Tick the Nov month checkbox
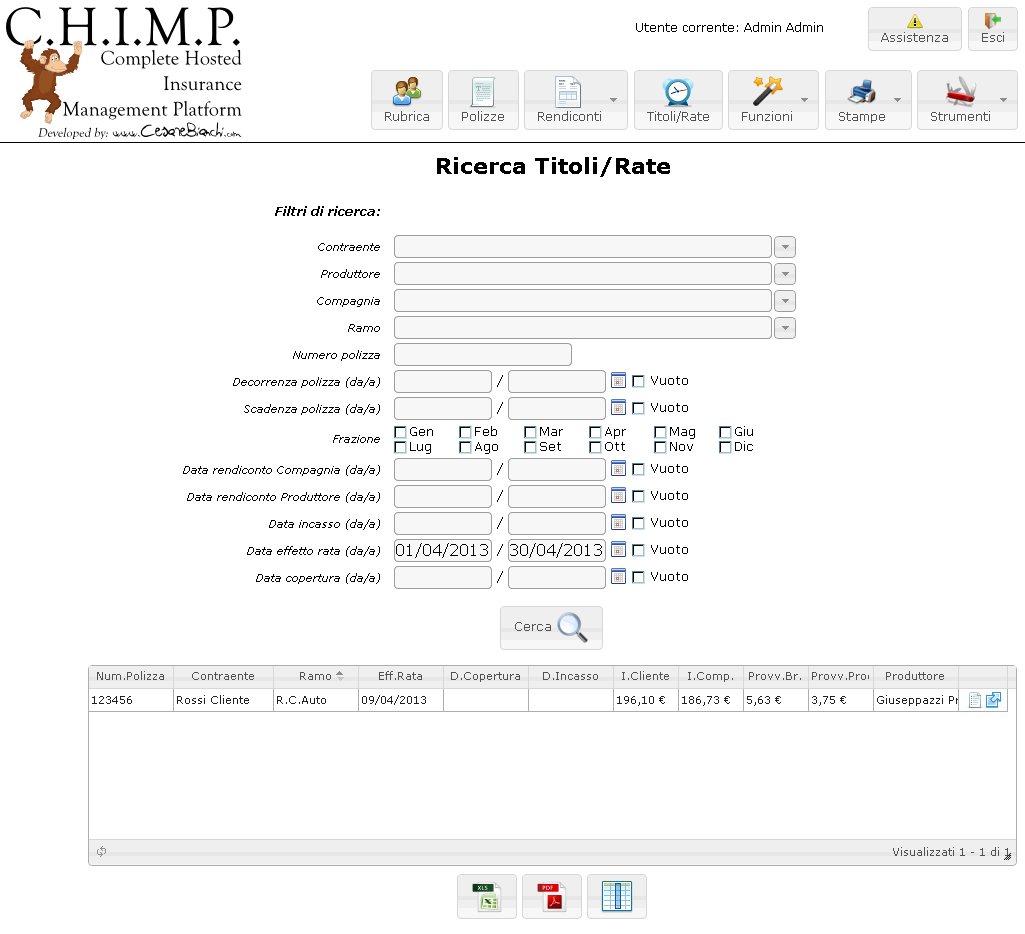Viewport: 1025px width, 934px height. click(660, 447)
